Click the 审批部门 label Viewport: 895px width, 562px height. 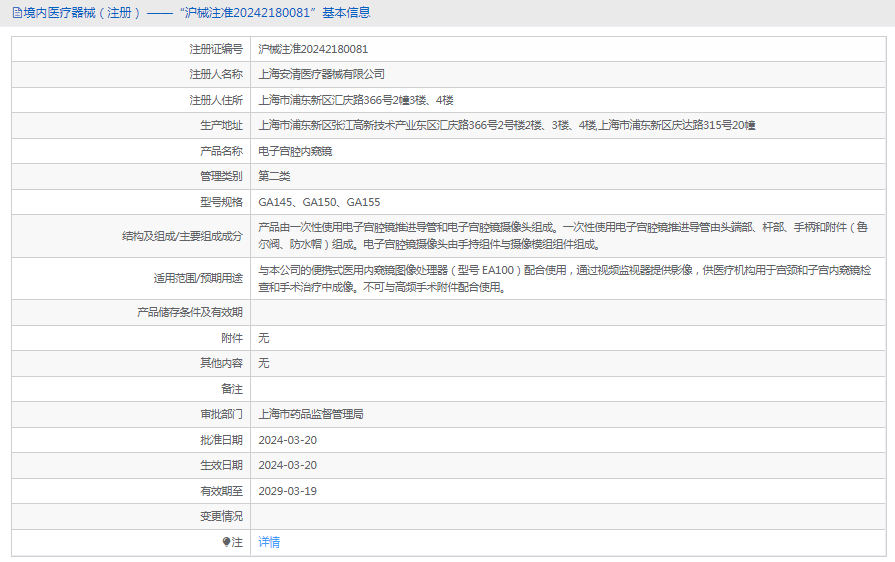(x=221, y=414)
